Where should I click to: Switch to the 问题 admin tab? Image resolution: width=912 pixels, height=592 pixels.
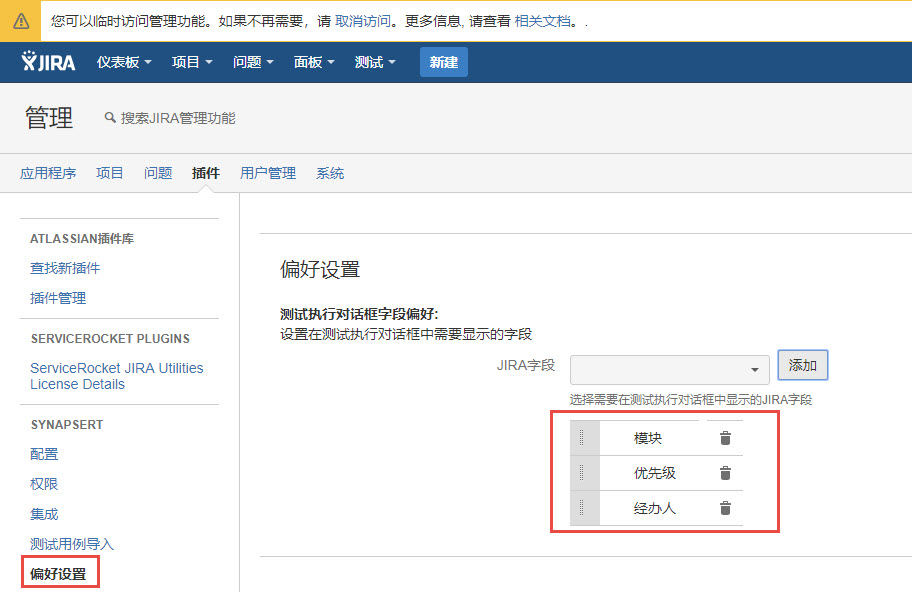click(x=158, y=173)
